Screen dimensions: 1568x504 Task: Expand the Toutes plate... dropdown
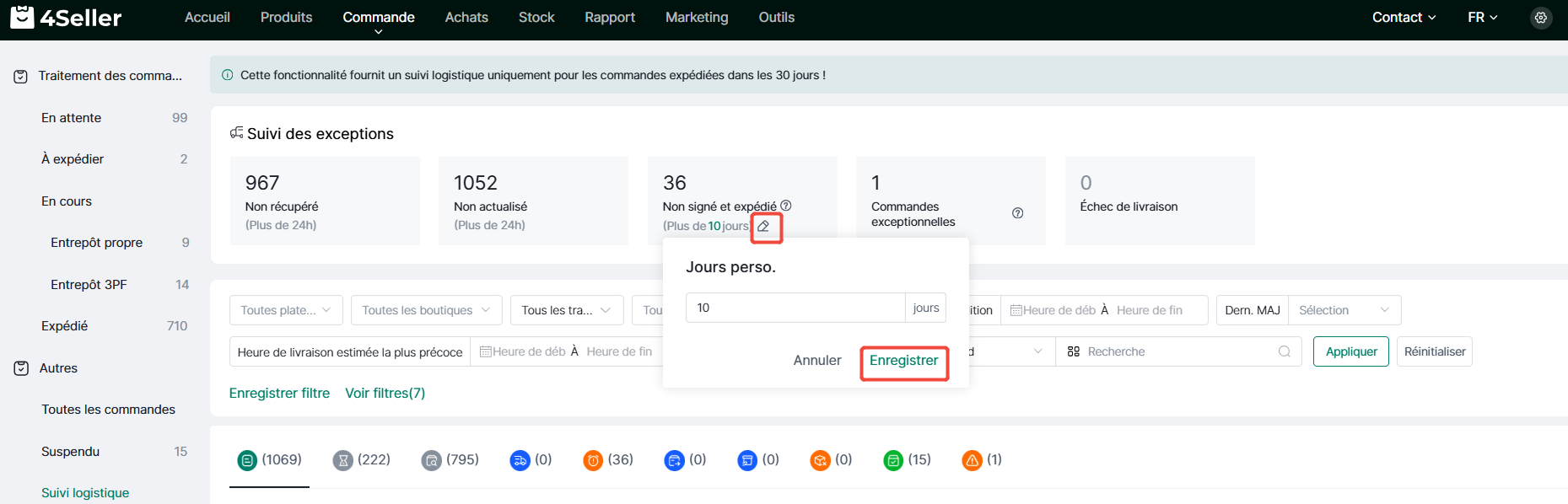[286, 310]
